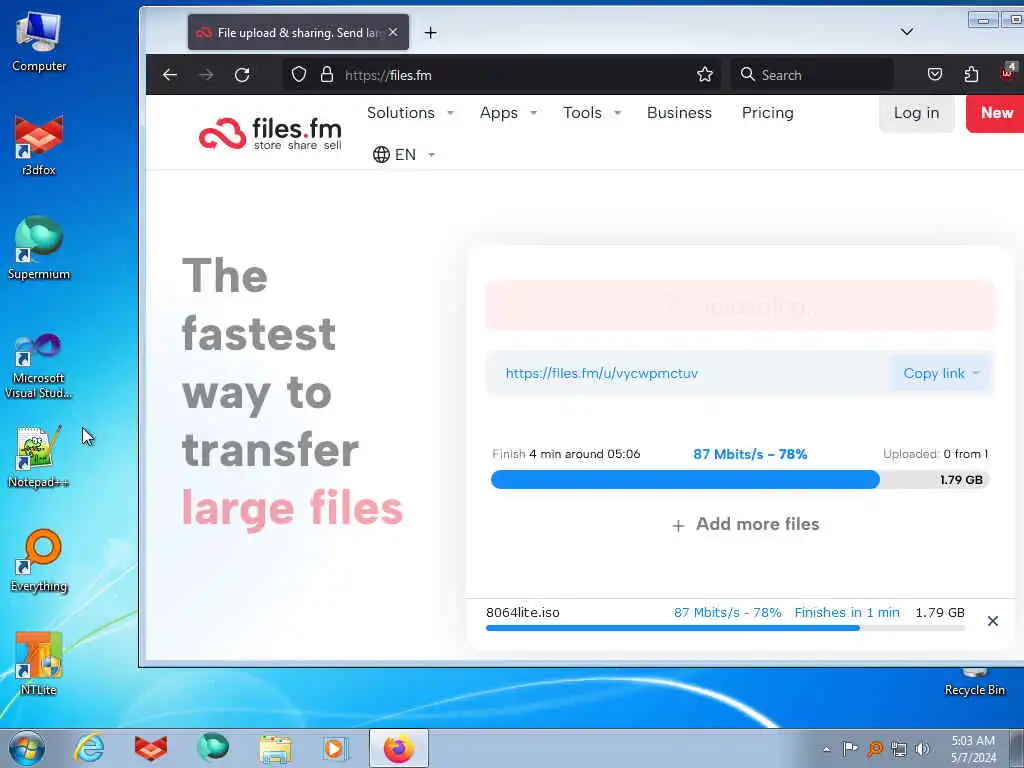Switch to the Firefox taskbar button
This screenshot has width=1024, height=768.
(x=398, y=748)
